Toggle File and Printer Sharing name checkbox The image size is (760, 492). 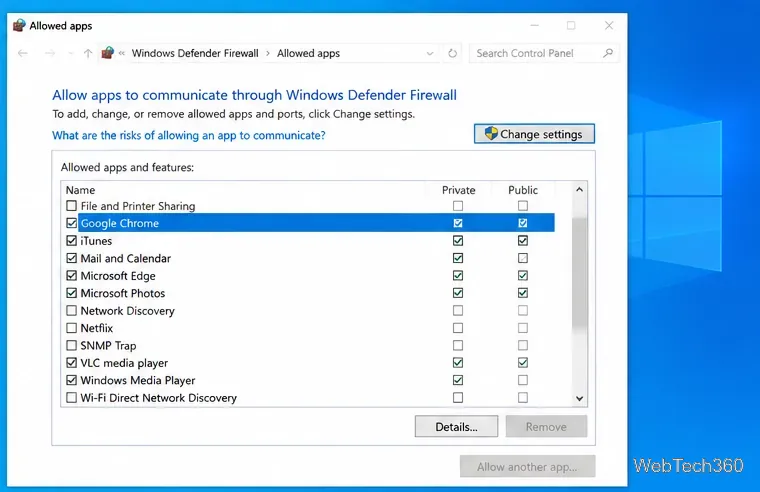(71, 206)
